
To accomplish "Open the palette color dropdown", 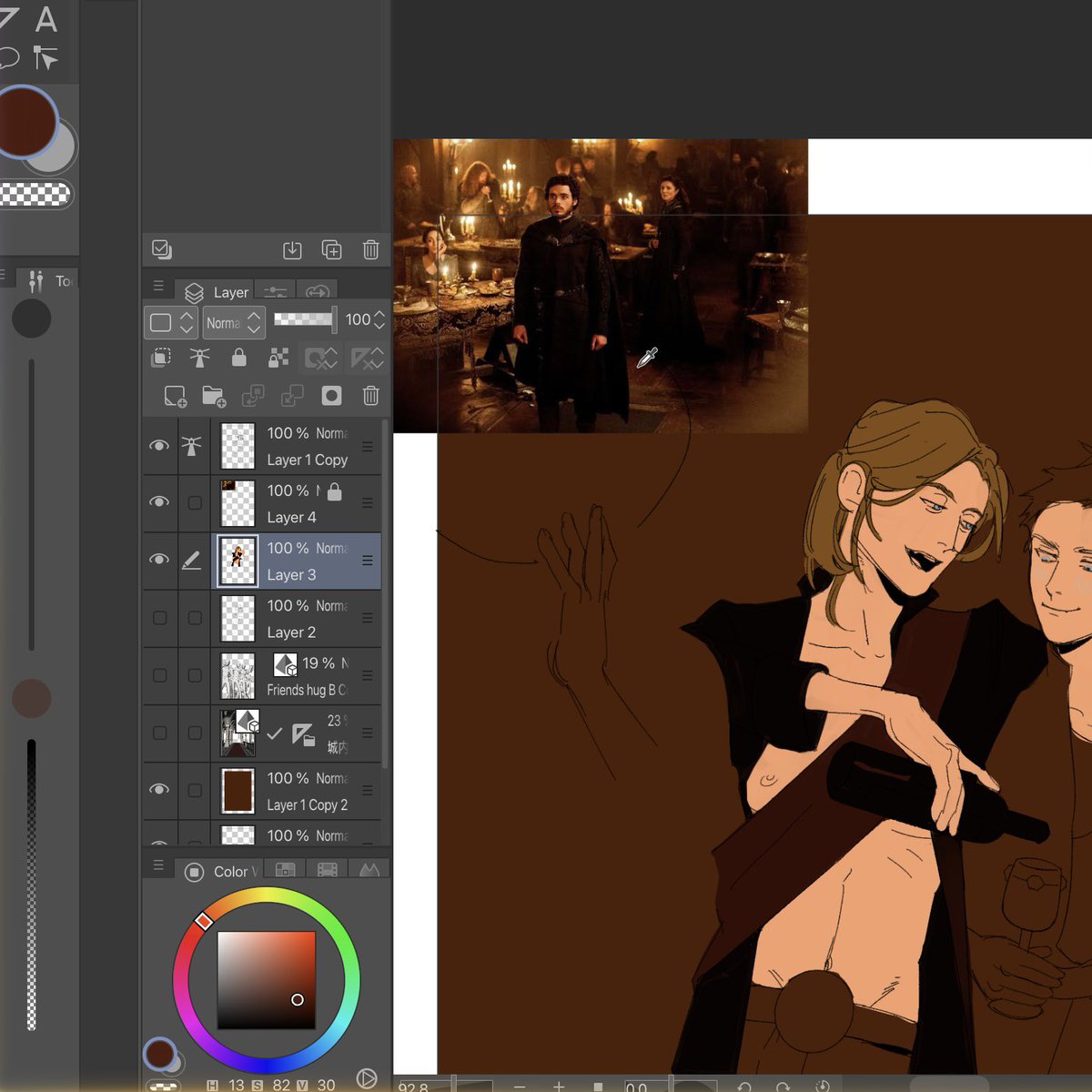I will click(172, 322).
